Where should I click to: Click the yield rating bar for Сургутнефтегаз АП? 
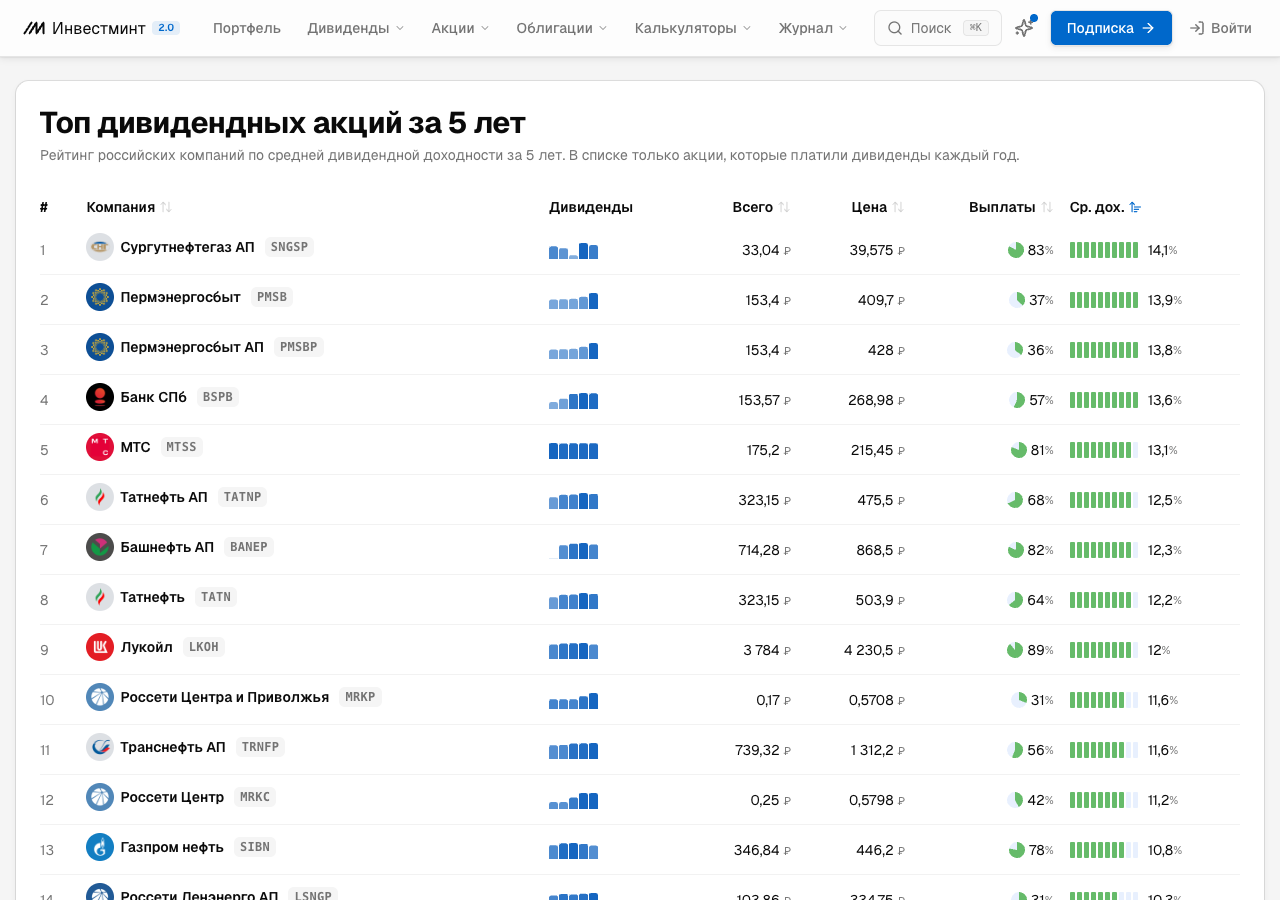point(1104,250)
